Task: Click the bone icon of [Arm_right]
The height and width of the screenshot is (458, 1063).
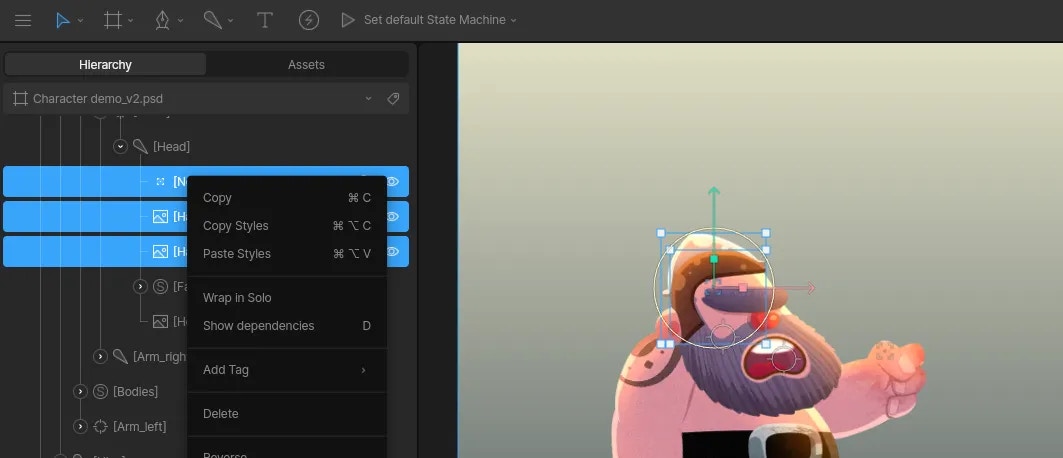Action: click(x=120, y=356)
